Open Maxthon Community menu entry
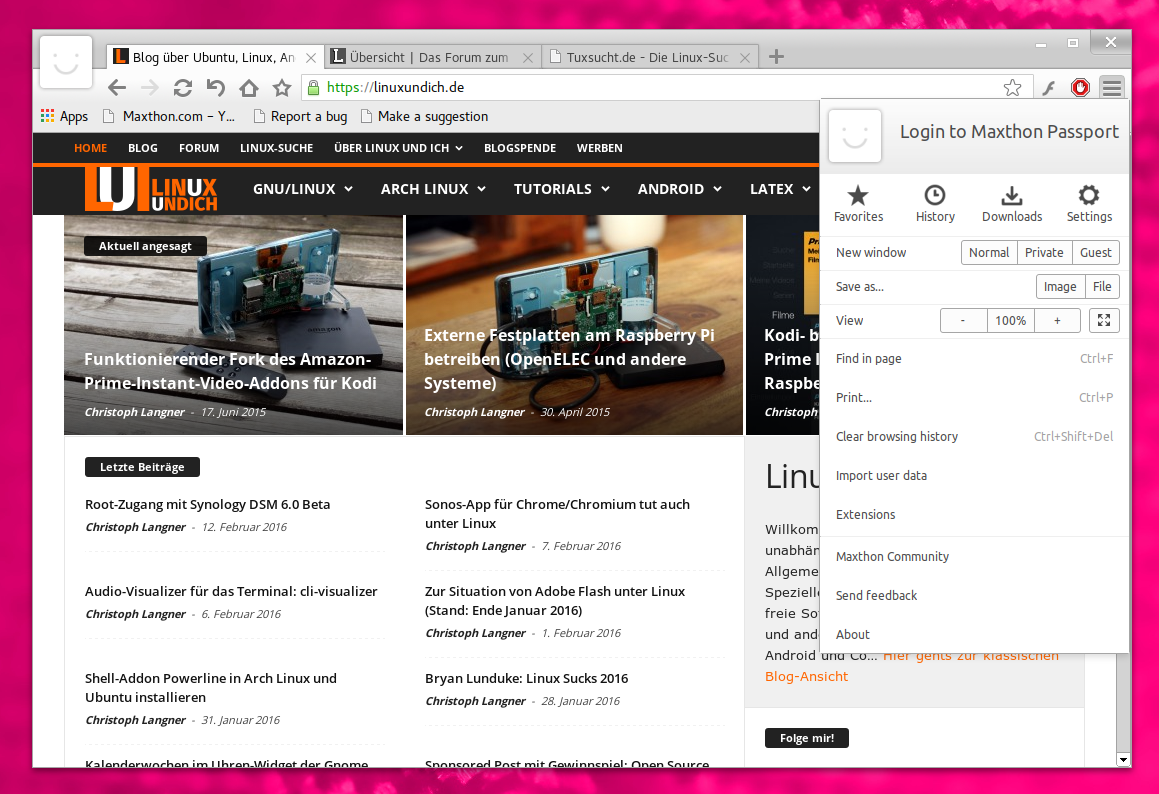The image size is (1159, 794). 974,557
